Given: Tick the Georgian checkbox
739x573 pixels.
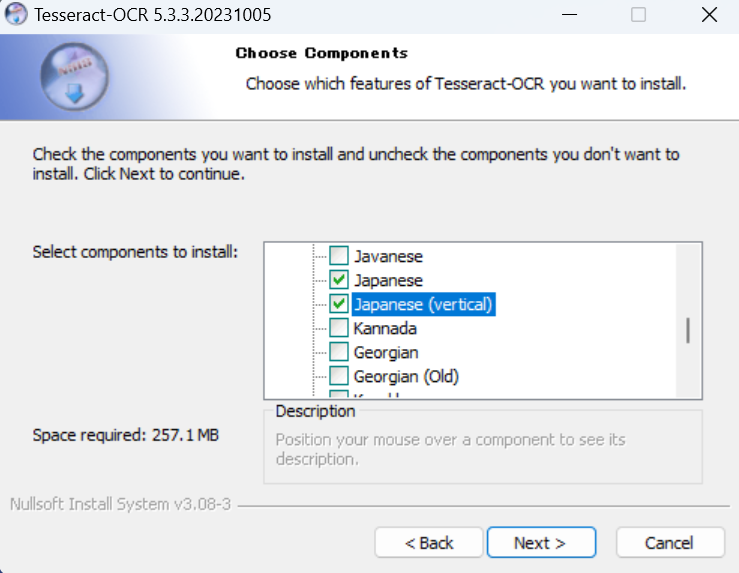Looking at the screenshot, I should pos(339,352).
